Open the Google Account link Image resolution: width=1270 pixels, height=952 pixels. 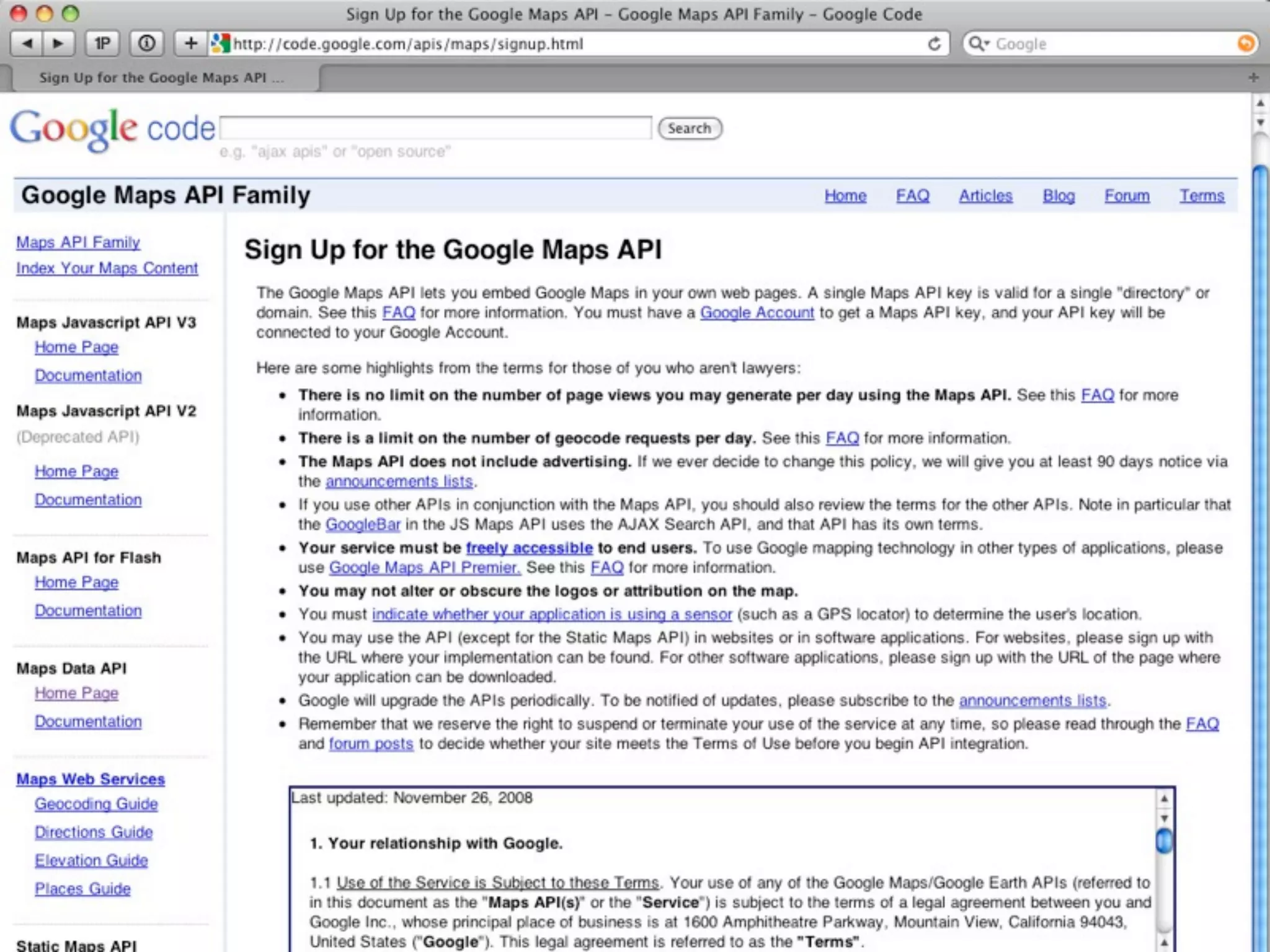tap(757, 313)
